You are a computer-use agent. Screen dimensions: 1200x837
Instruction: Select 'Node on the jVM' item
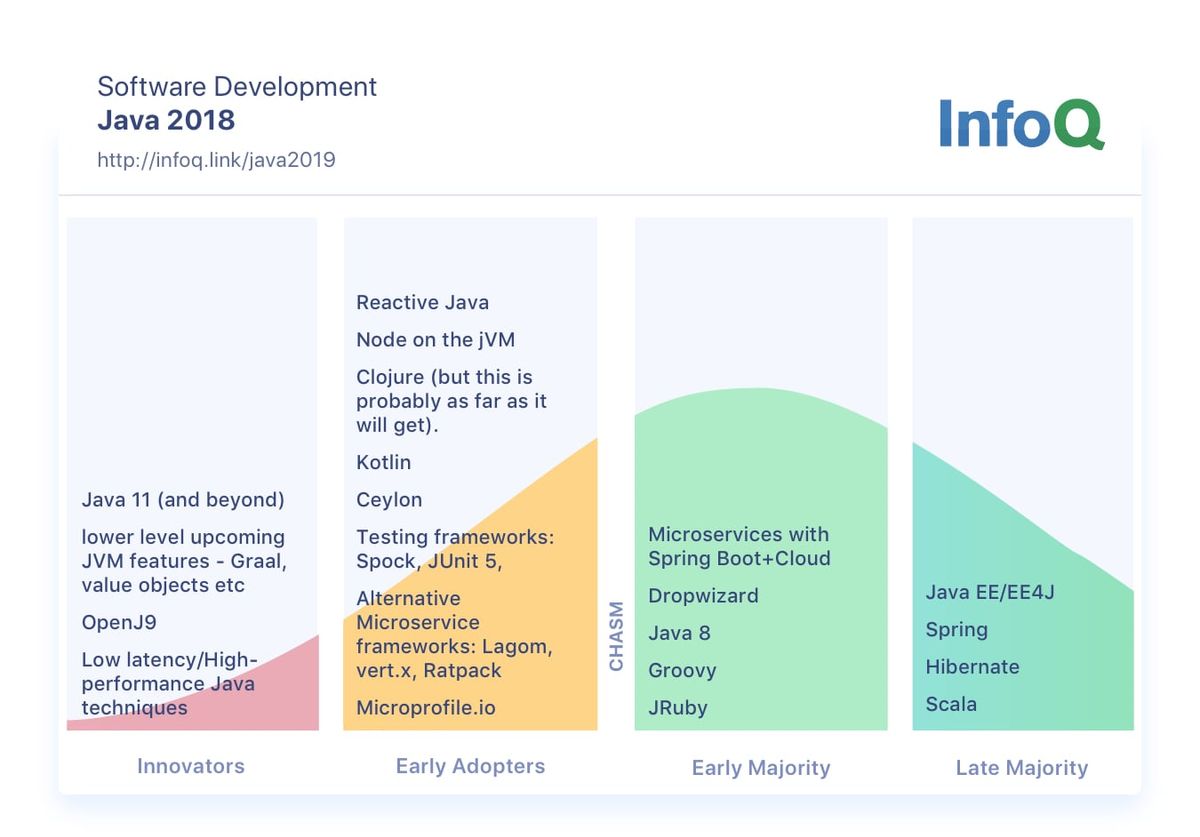[x=436, y=339]
